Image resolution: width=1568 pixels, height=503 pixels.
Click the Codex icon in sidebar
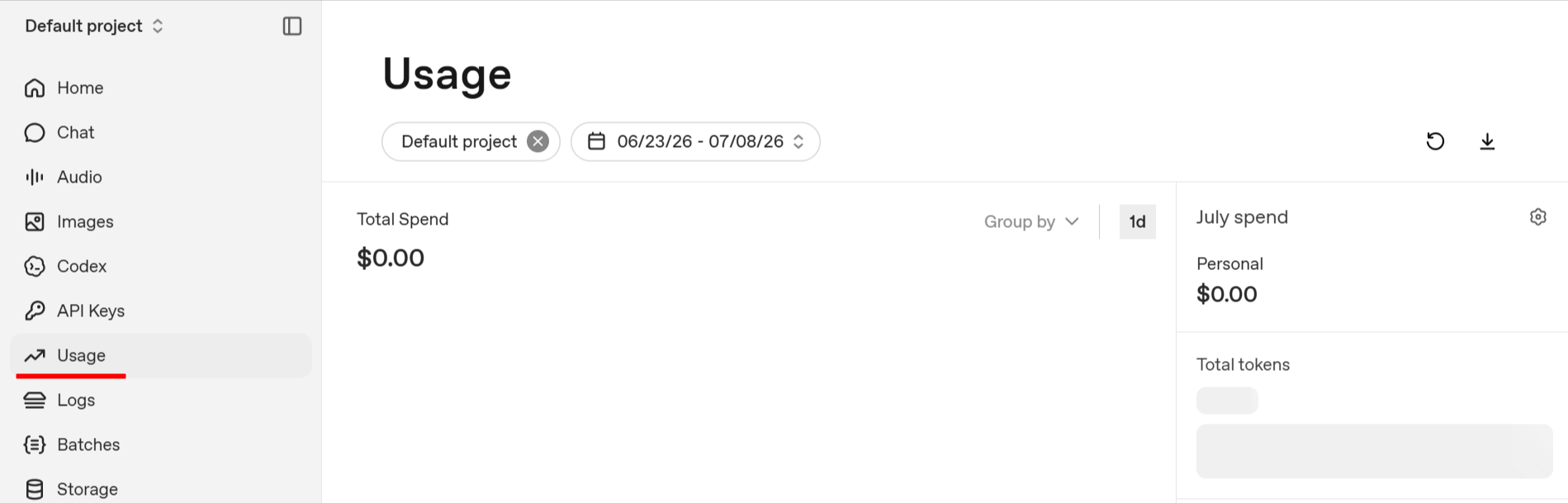(x=35, y=266)
